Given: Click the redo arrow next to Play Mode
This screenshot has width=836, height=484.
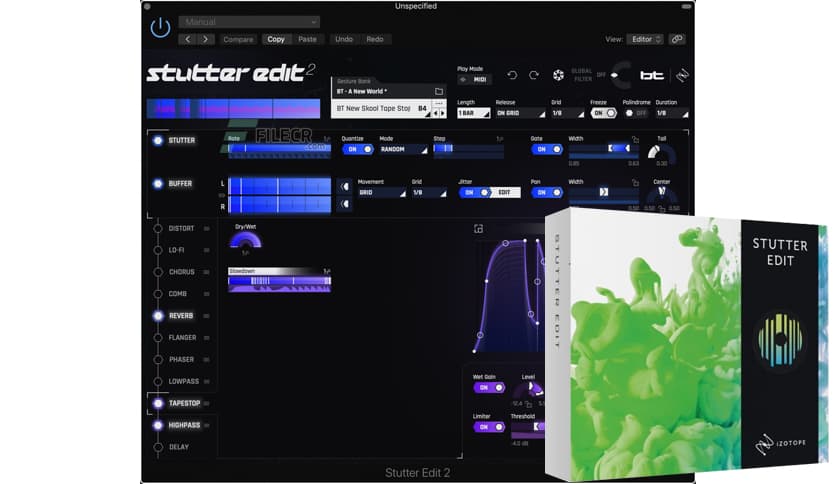Looking at the screenshot, I should [534, 75].
